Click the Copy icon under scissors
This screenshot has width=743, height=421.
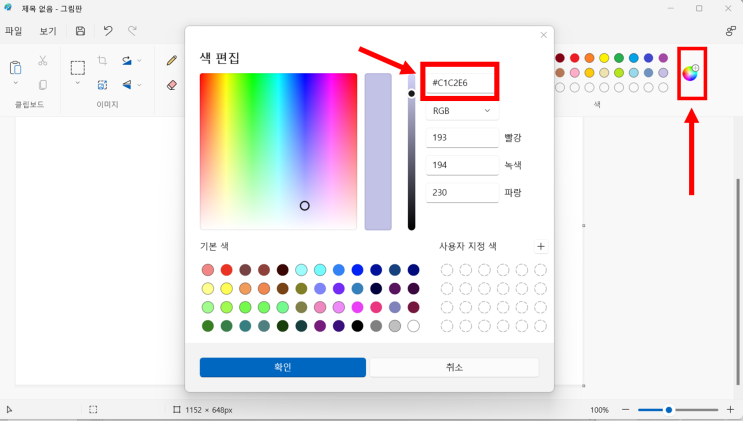[43, 84]
